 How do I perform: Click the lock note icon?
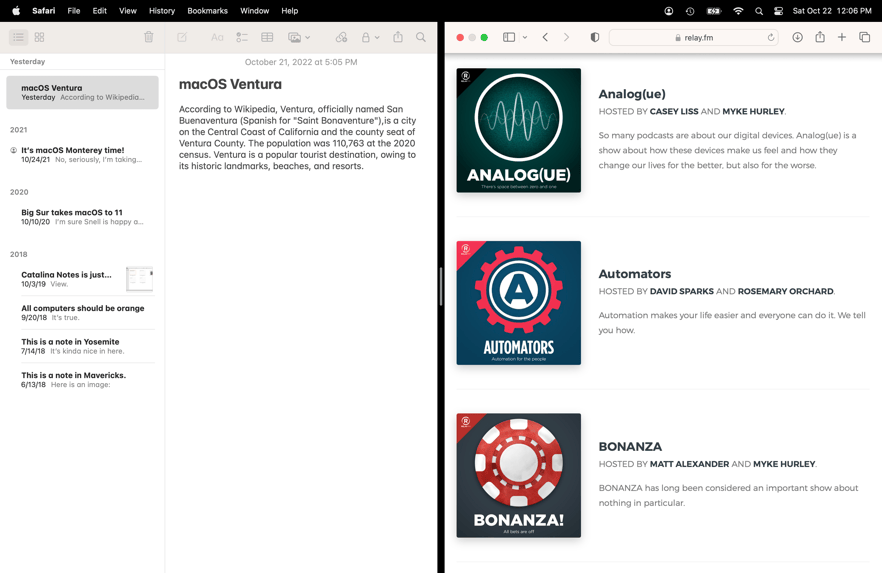click(366, 37)
